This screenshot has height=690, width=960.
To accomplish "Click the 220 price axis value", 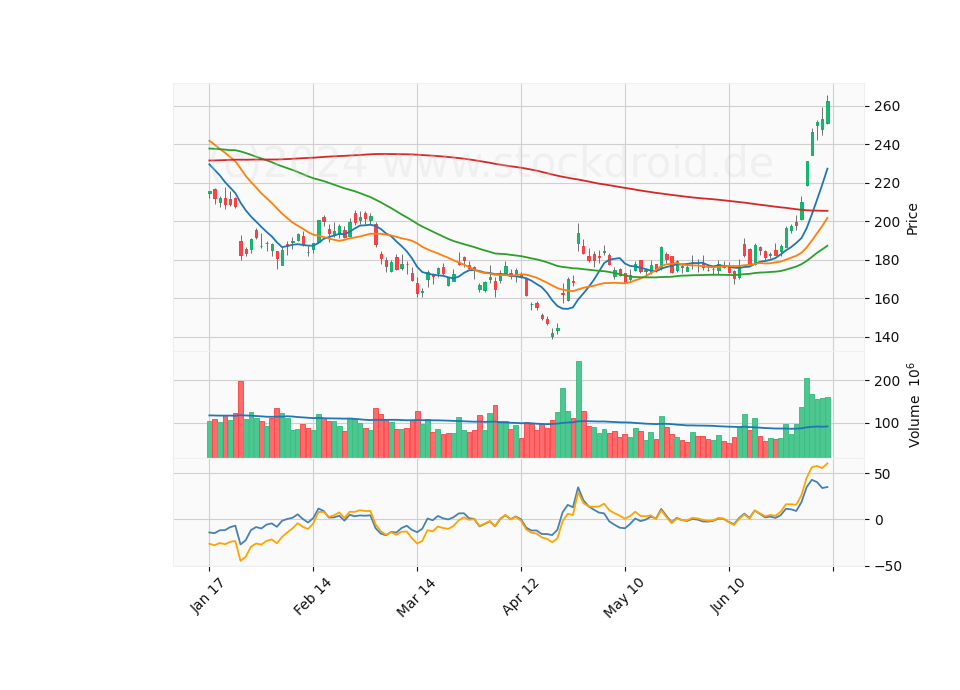I will click(887, 184).
